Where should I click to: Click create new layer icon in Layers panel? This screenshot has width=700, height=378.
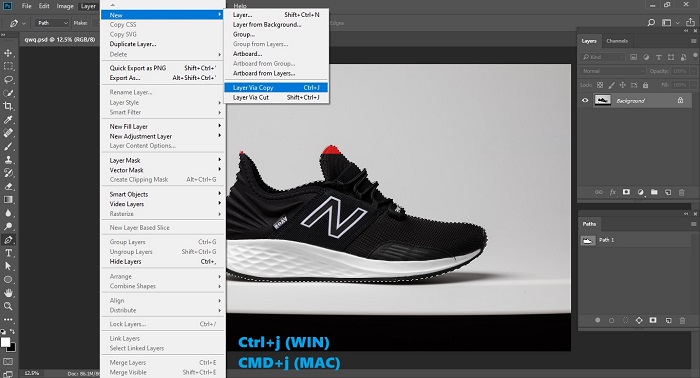(668, 192)
